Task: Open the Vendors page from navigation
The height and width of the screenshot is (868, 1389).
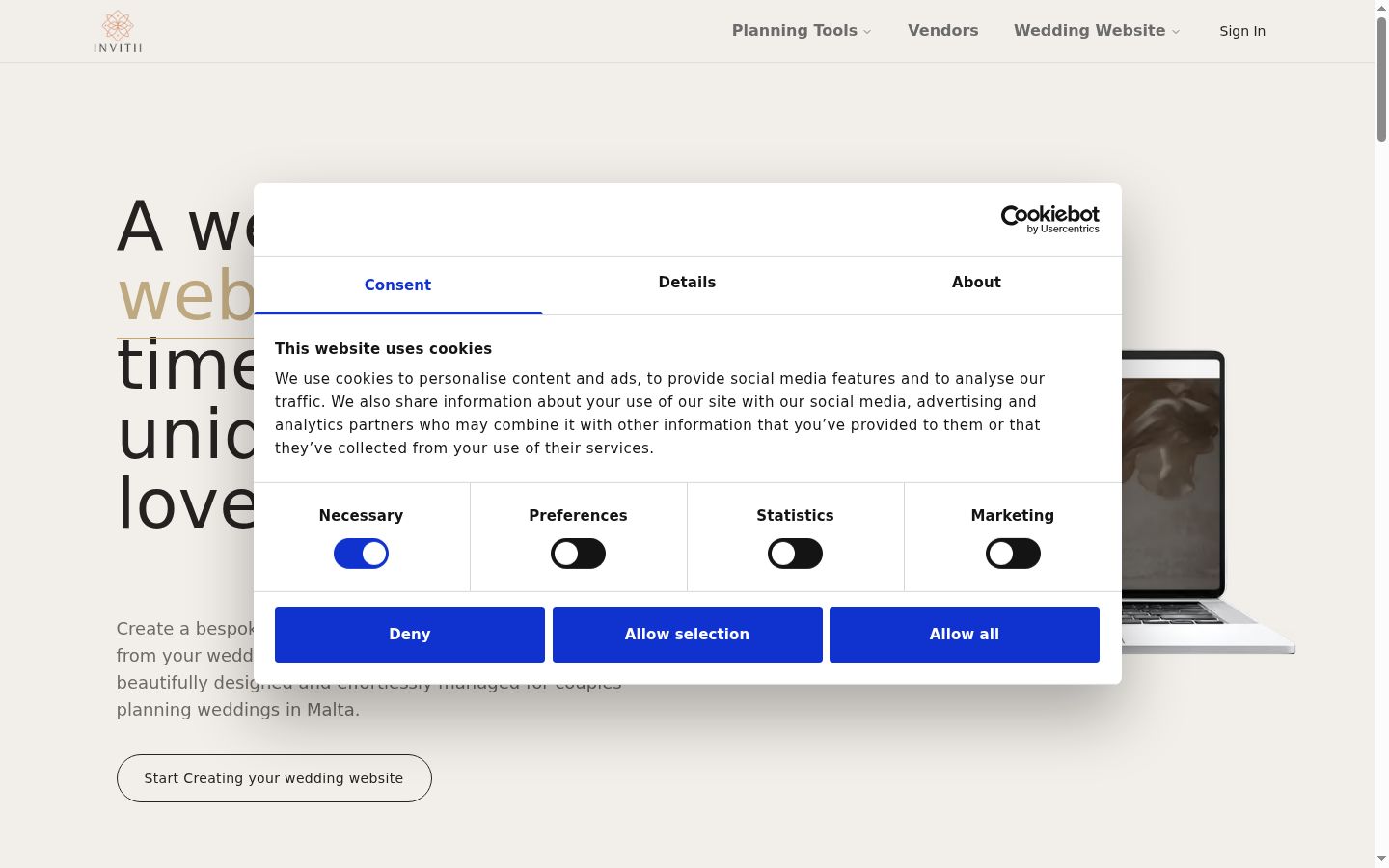Action: point(943,31)
